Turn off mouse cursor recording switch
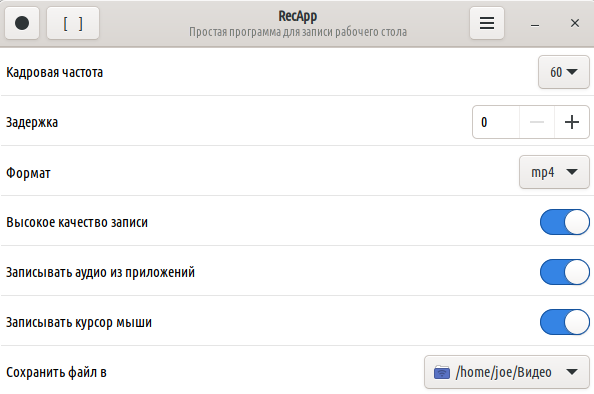The width and height of the screenshot is (594, 394). click(x=565, y=322)
